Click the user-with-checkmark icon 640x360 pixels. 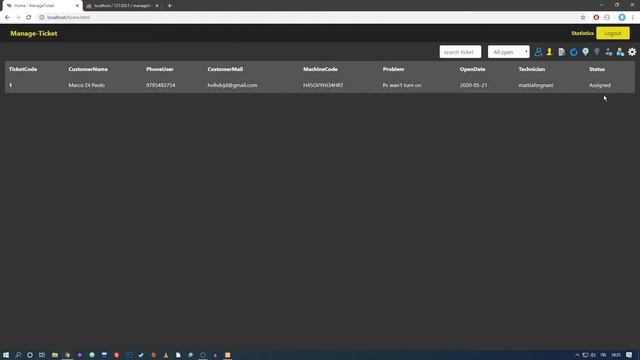pos(620,52)
